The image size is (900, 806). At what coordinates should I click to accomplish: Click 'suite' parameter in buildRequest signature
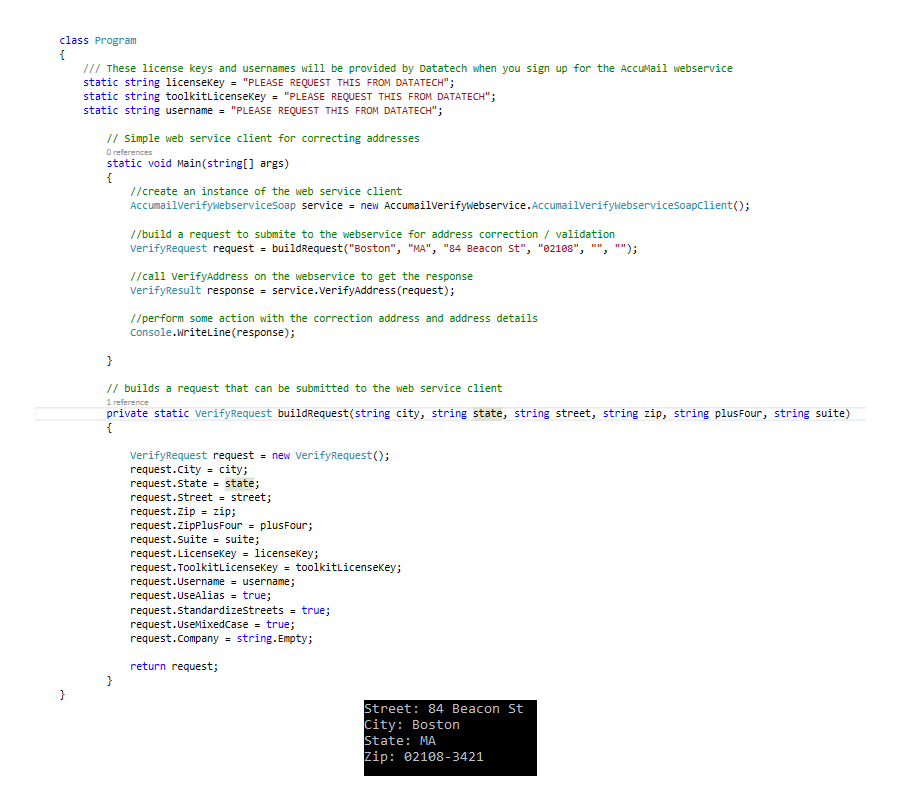830,413
